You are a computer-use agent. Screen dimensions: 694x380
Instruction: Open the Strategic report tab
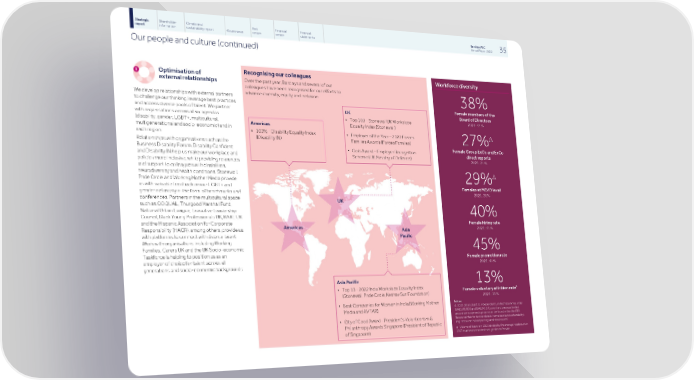pos(142,20)
